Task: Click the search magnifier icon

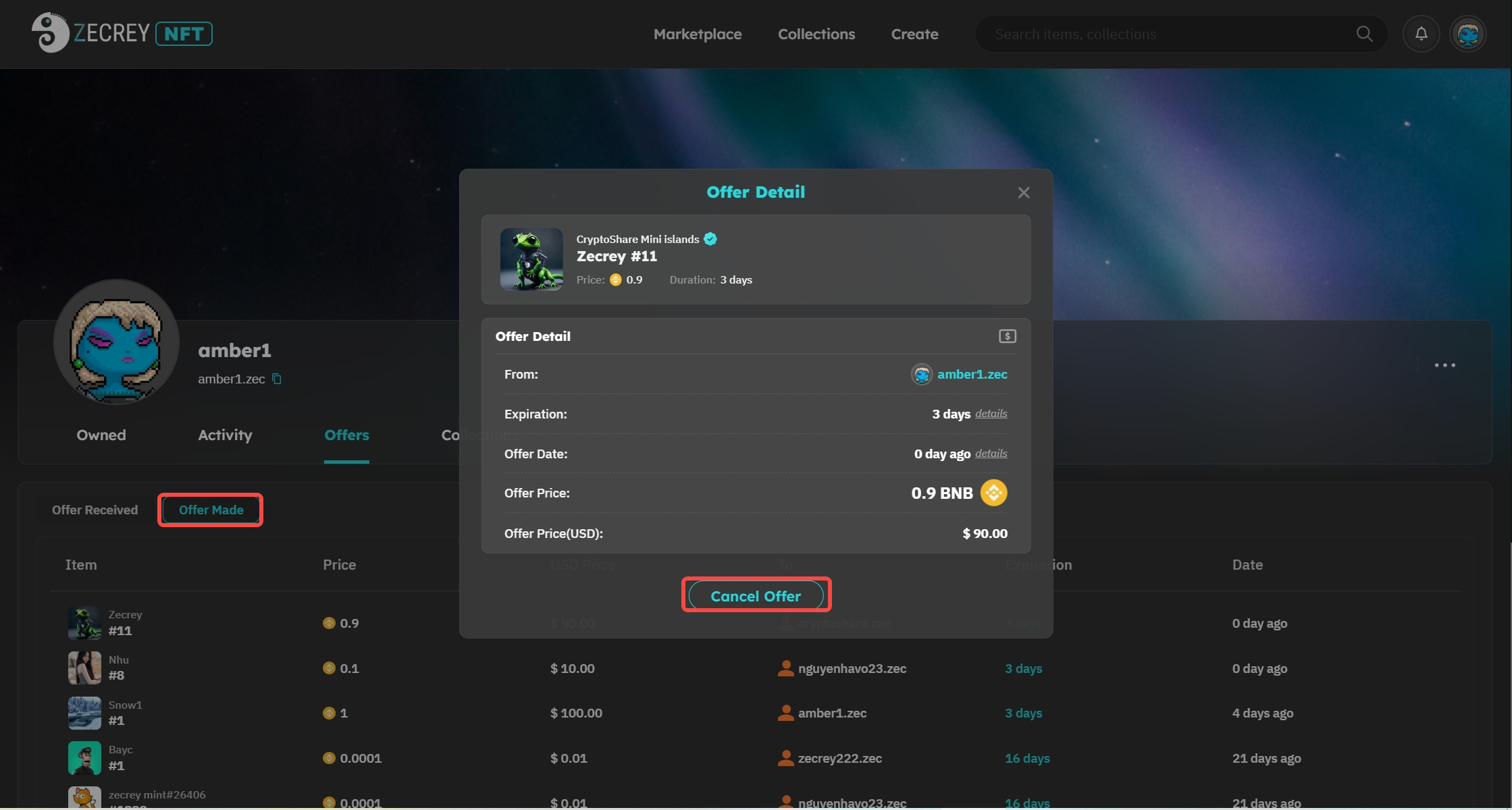Action: (x=1364, y=34)
